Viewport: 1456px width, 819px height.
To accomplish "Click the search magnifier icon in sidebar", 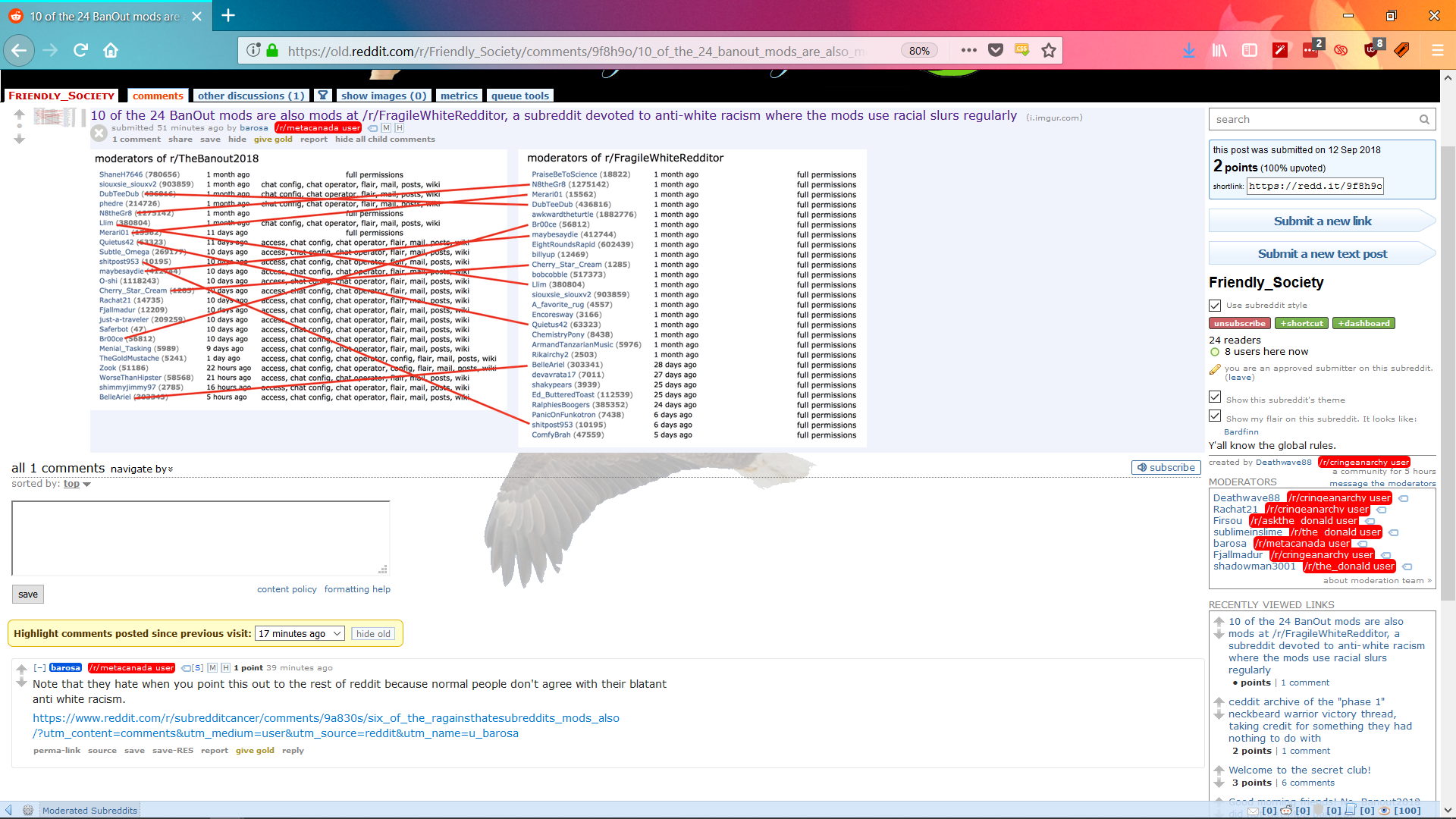I will [x=1424, y=119].
